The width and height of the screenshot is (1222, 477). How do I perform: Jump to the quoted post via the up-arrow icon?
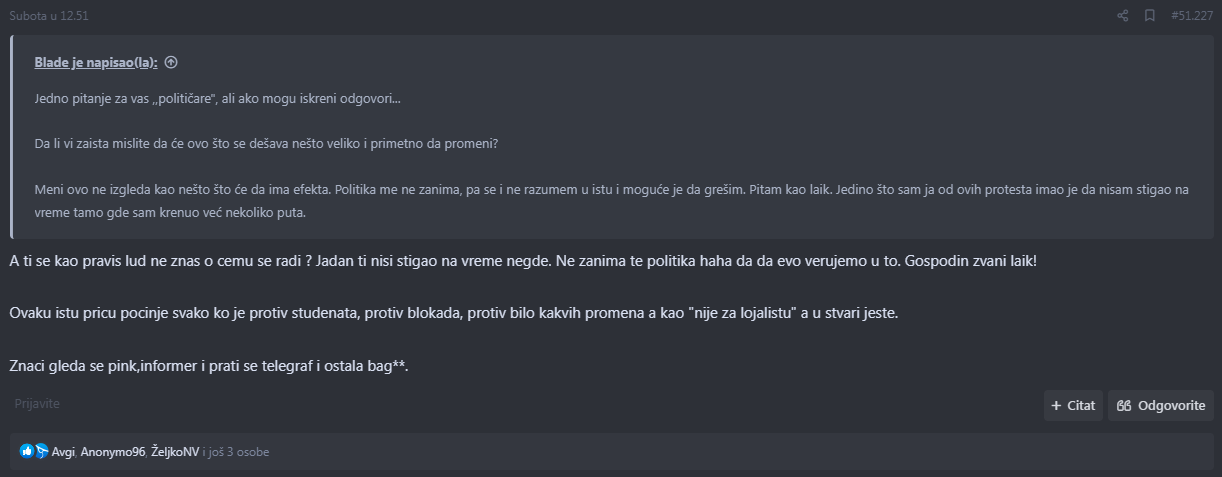tap(171, 62)
